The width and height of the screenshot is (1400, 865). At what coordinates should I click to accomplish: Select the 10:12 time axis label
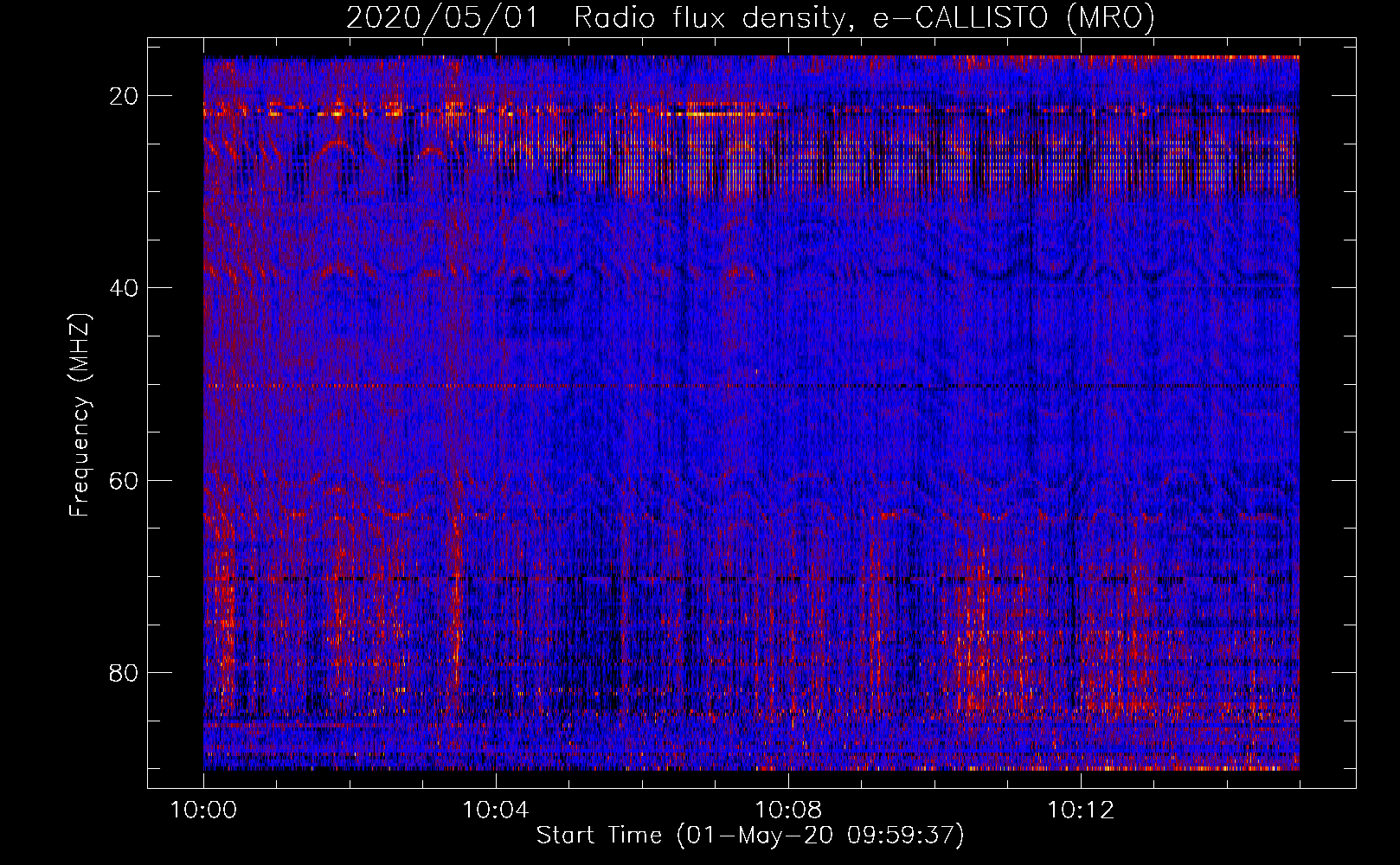coord(1081,811)
